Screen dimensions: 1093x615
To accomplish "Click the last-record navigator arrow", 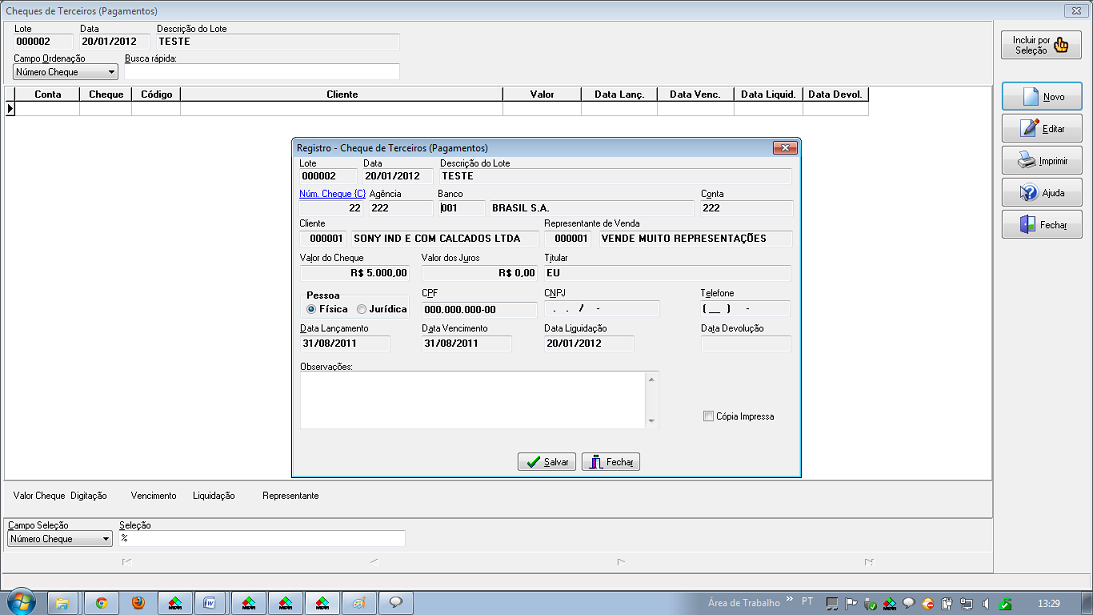I will click(869, 561).
